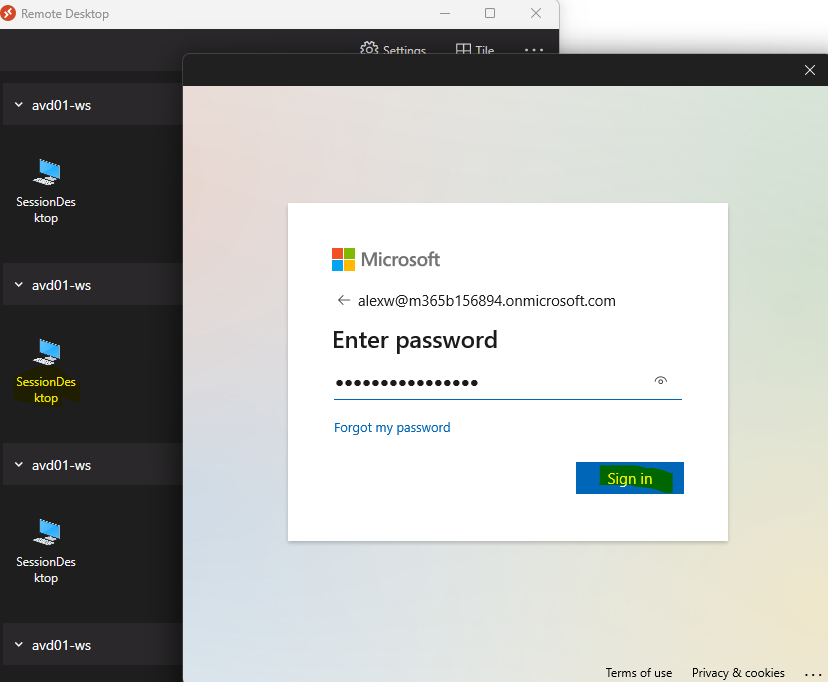The image size is (828, 682).
Task: Select SessionDesktop icon under the third avd01-ws group
Action: [x=47, y=532]
